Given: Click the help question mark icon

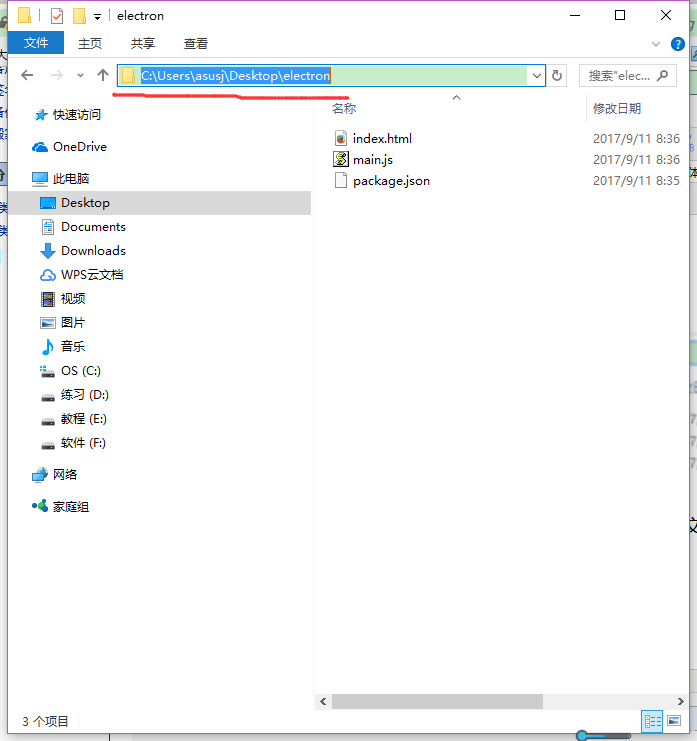Looking at the screenshot, I should click(x=677, y=43).
